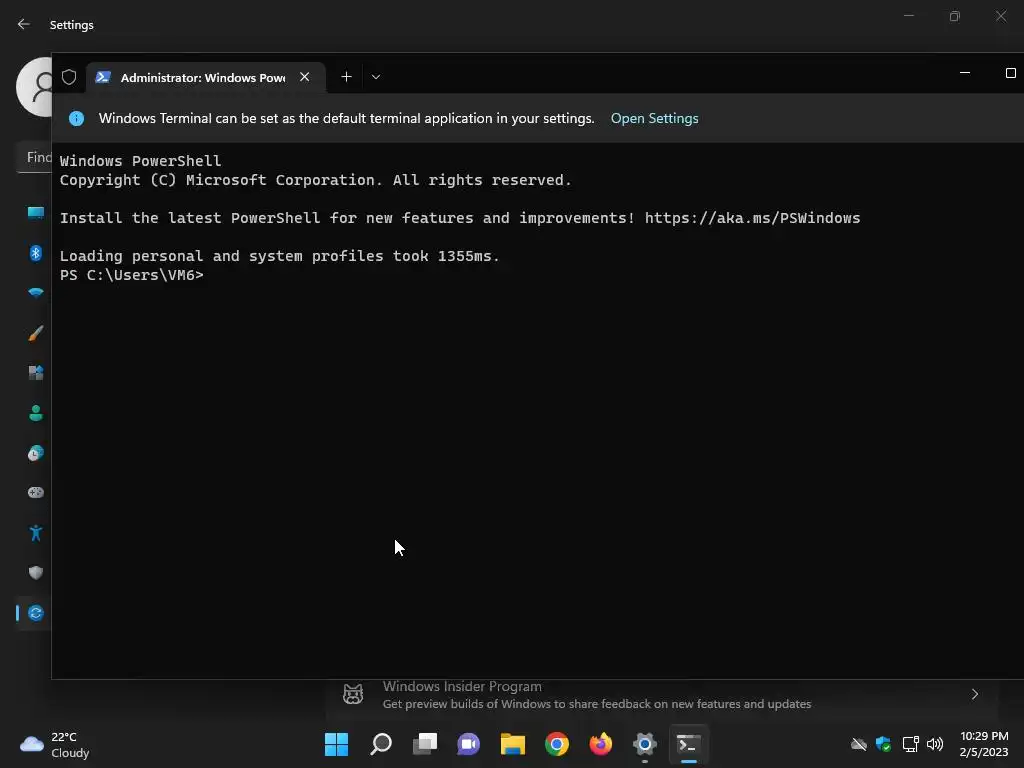Viewport: 1024px width, 768px height.
Task: Open Task View from taskbar
Action: [x=424, y=744]
